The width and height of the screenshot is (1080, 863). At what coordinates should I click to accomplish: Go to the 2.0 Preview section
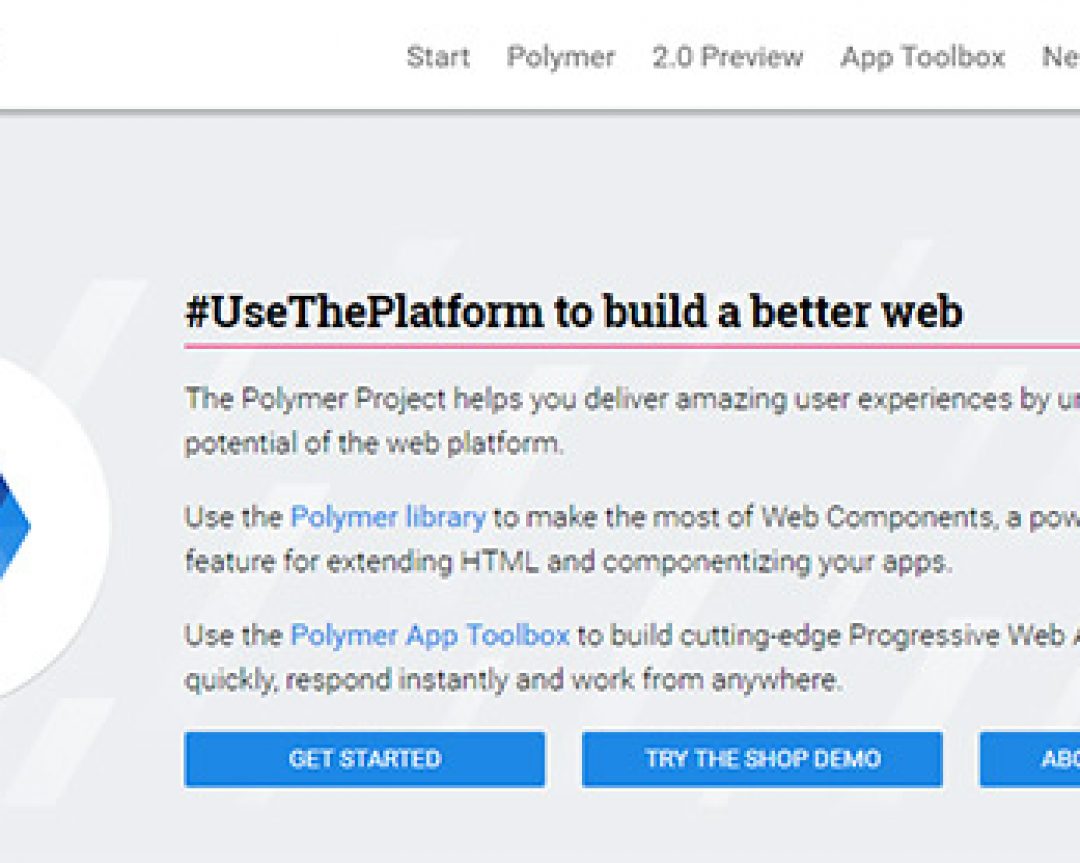727,57
